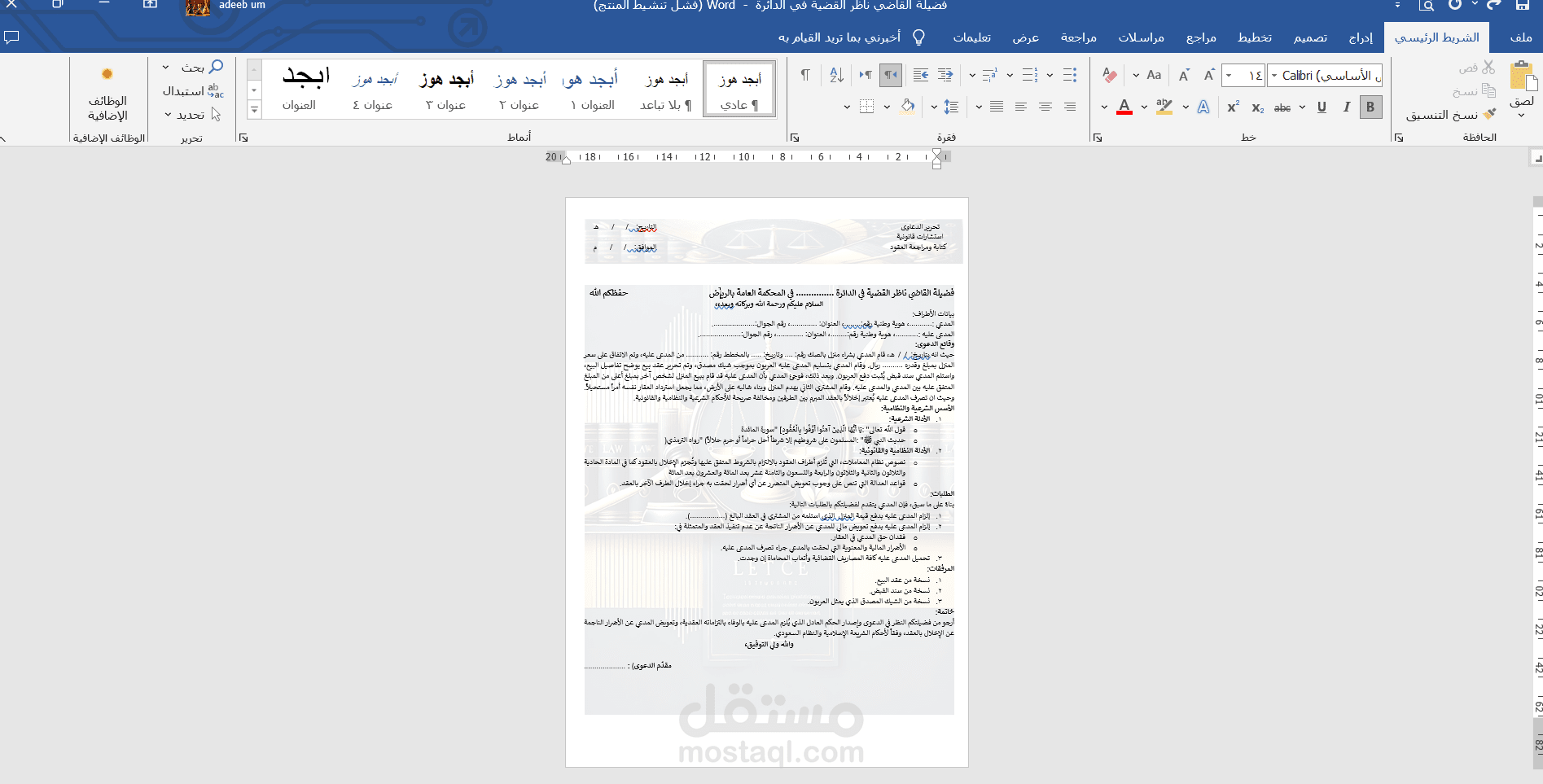Click the Tell Me search box (أخبرني)

853,37
